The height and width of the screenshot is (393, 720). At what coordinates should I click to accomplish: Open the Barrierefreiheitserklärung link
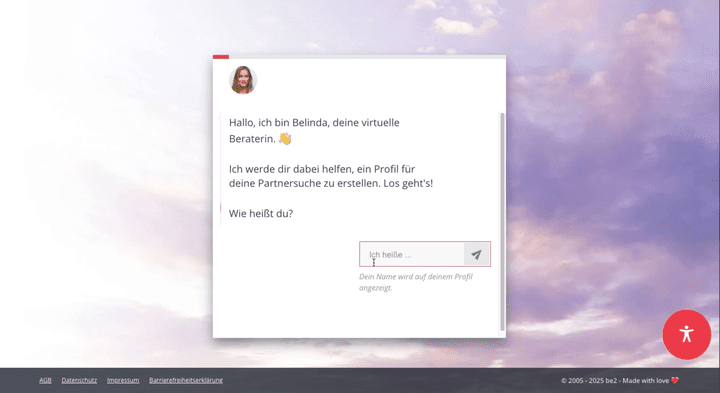coord(186,380)
